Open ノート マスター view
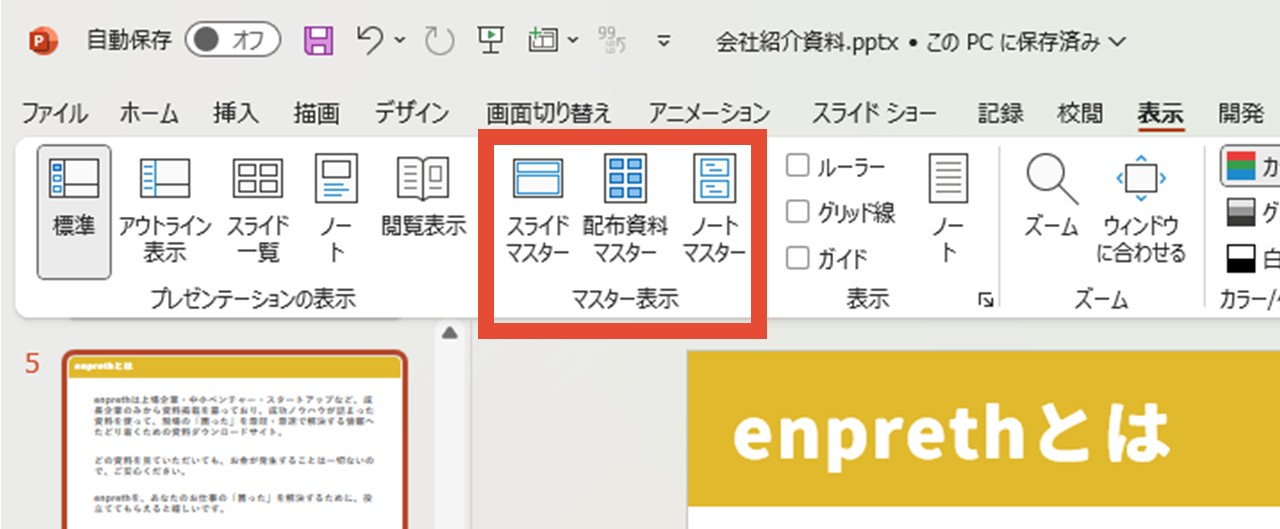This screenshot has height=529, width=1280. [x=715, y=209]
